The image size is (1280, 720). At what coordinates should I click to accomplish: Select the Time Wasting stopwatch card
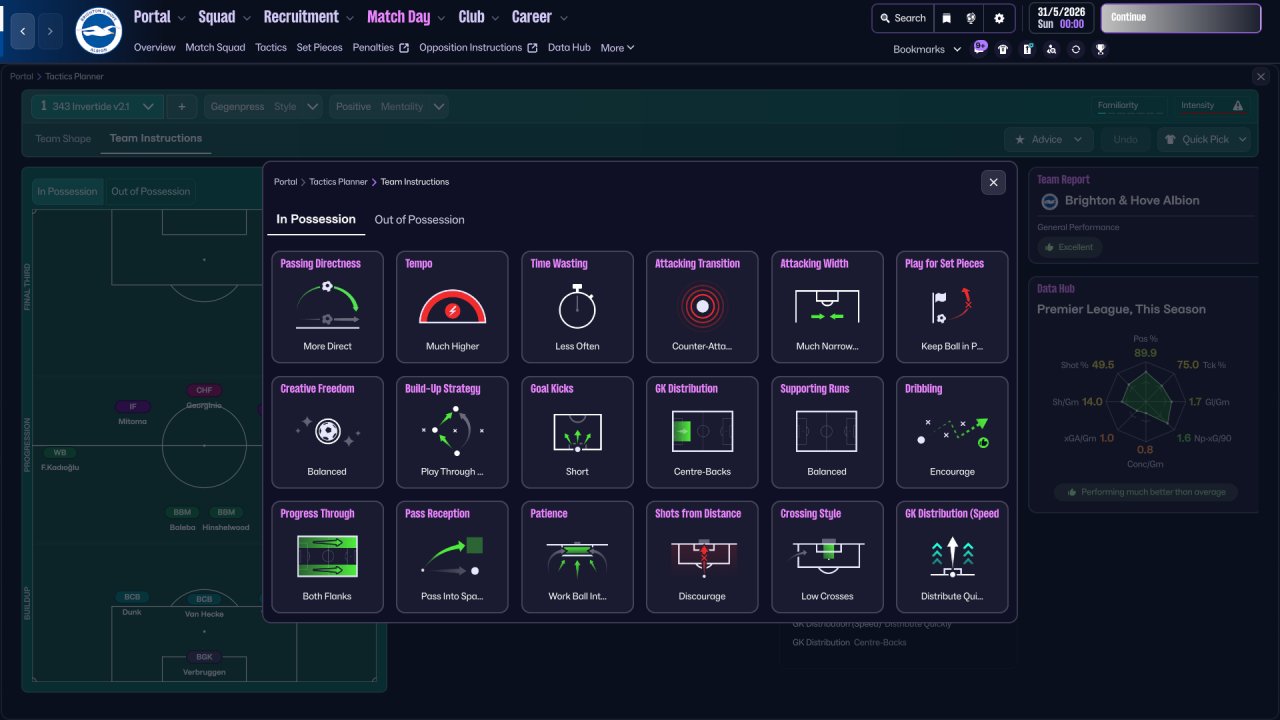(577, 307)
